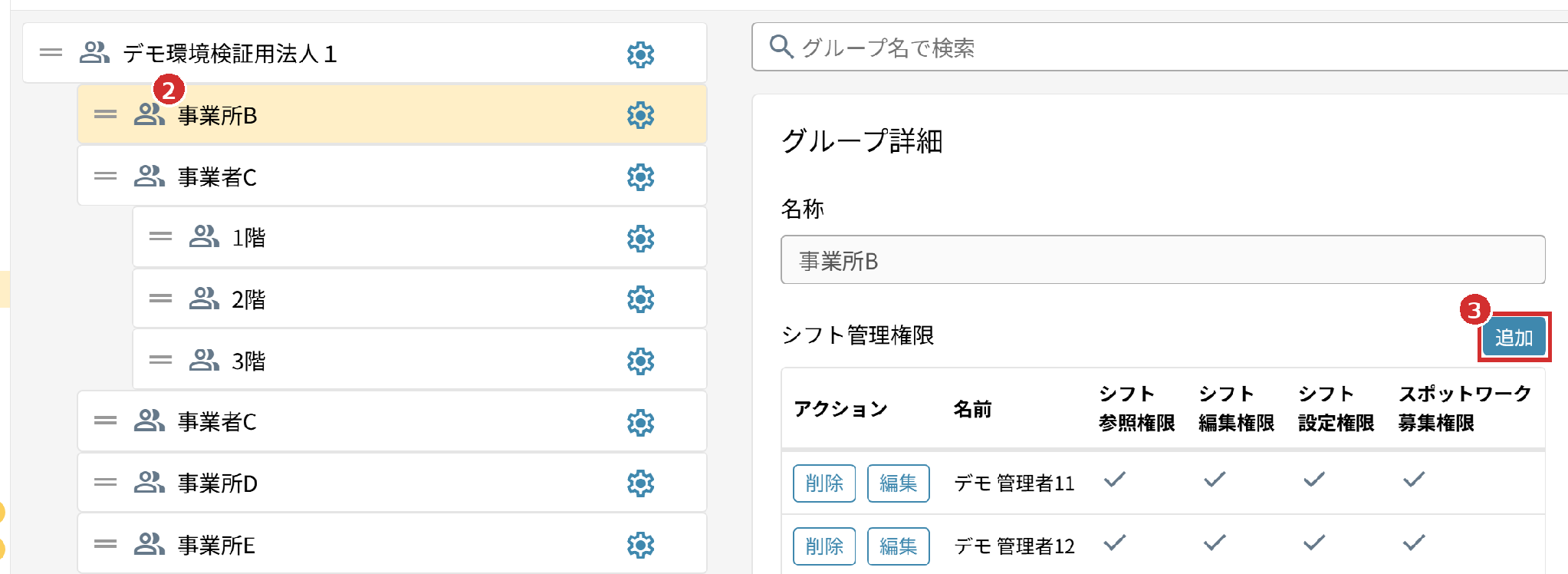This screenshot has width=1568, height=574.
Task: Click 追加 to add shift permission
Action: tap(1514, 338)
